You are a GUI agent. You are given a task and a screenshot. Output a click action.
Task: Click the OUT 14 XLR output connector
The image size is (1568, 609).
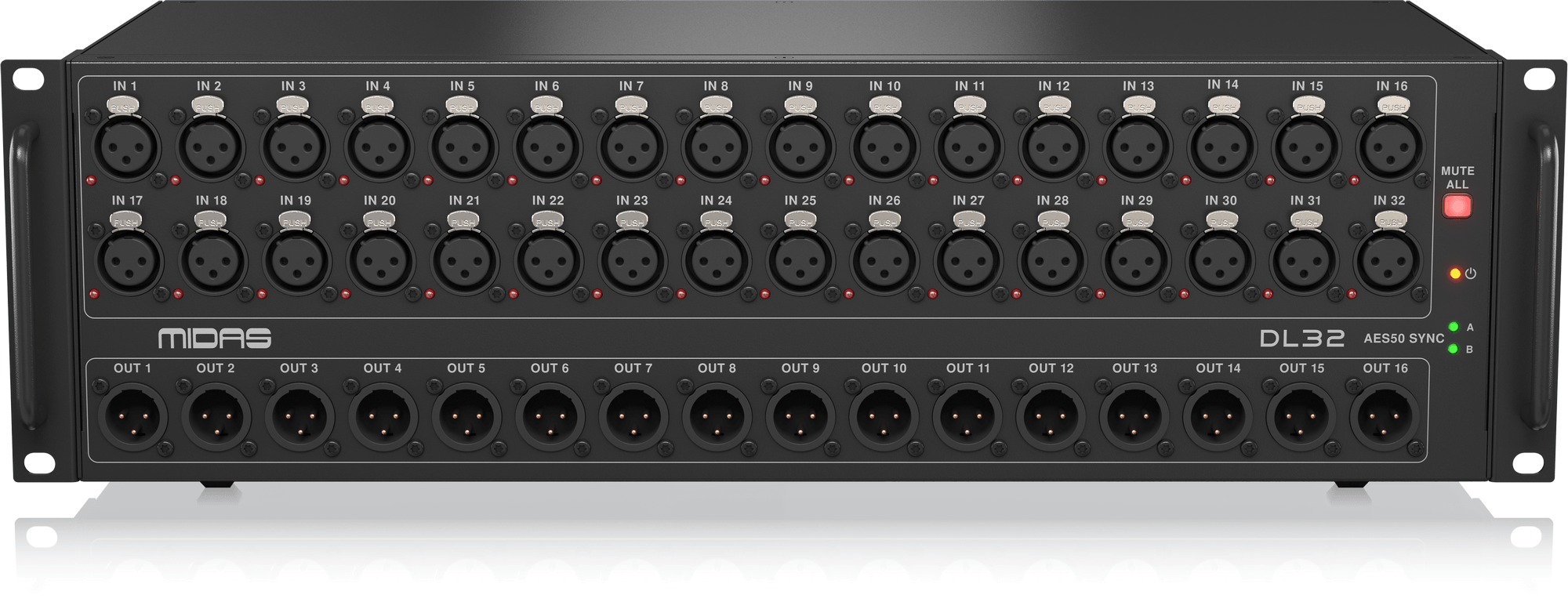click(x=1218, y=416)
